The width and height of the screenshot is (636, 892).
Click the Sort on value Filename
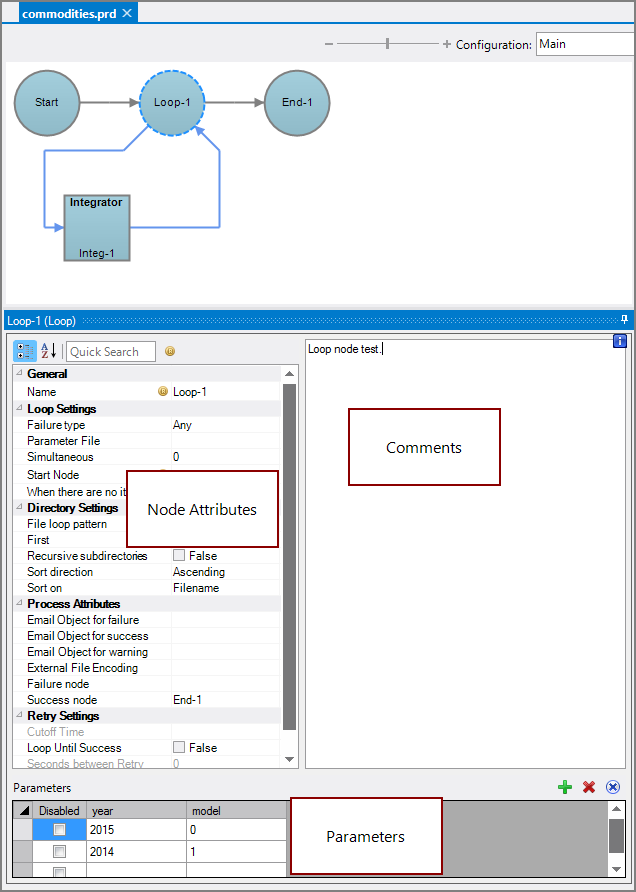(196, 588)
